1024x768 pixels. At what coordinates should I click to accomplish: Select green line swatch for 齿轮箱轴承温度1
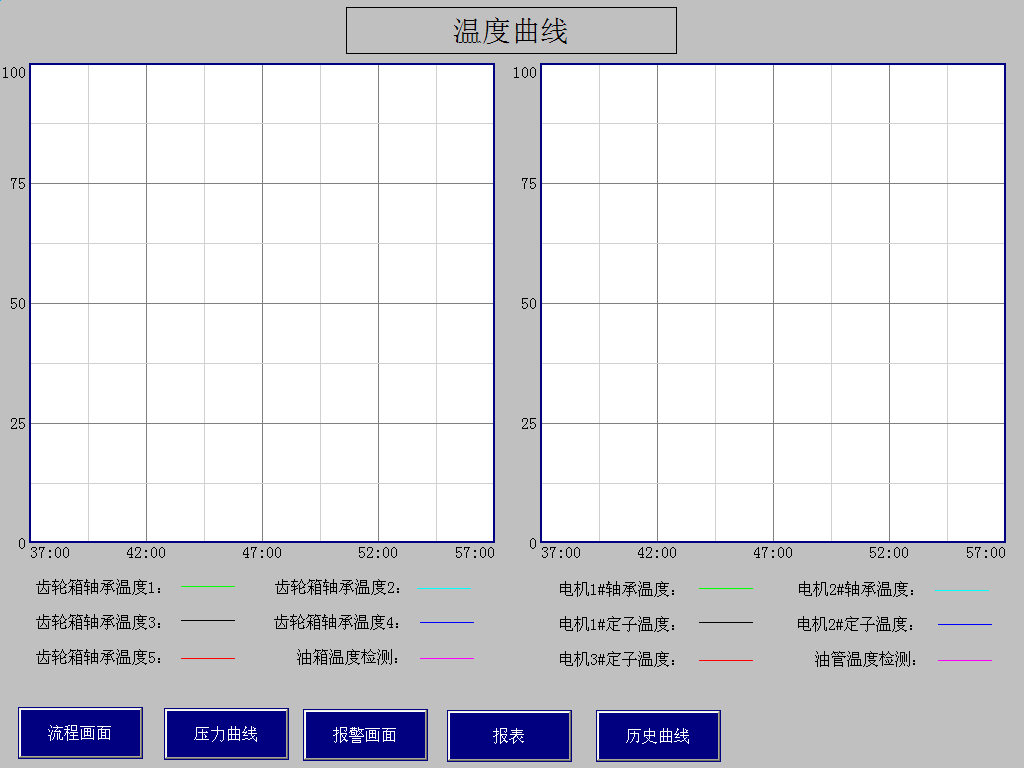(x=208, y=586)
